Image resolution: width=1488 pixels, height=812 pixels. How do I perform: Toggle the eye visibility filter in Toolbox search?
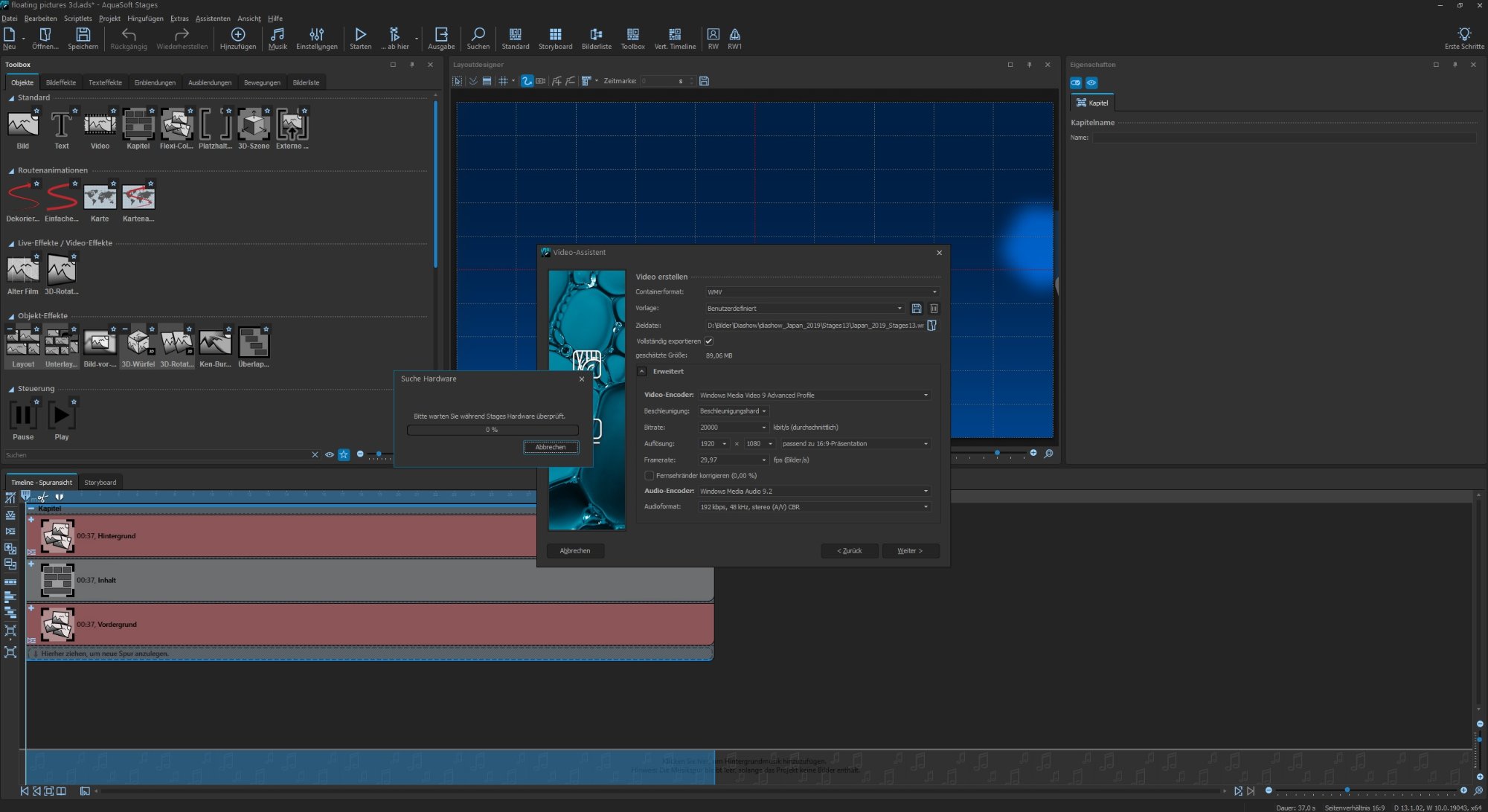pyautogui.click(x=329, y=455)
